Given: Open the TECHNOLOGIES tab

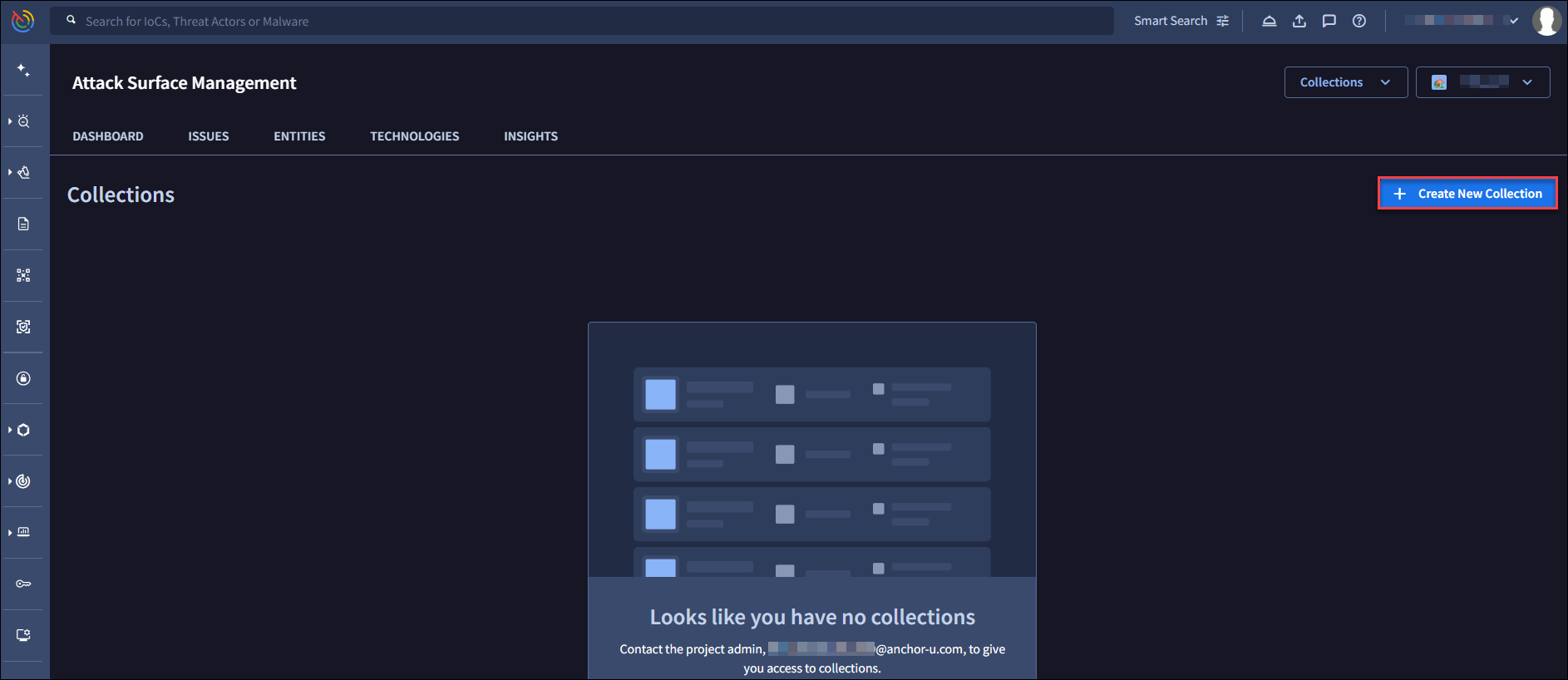Looking at the screenshot, I should coord(414,136).
